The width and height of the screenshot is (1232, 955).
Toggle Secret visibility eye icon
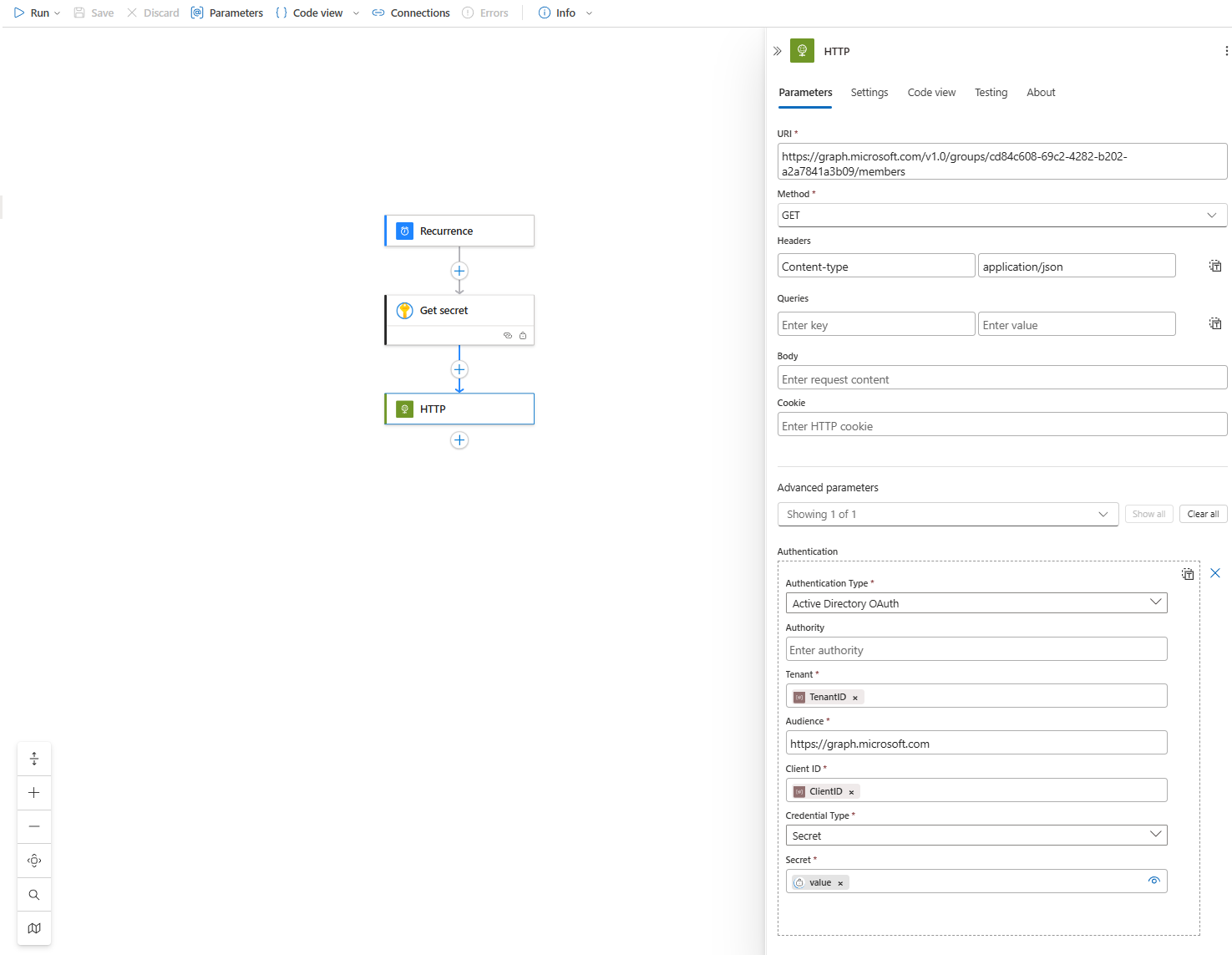pyautogui.click(x=1153, y=881)
